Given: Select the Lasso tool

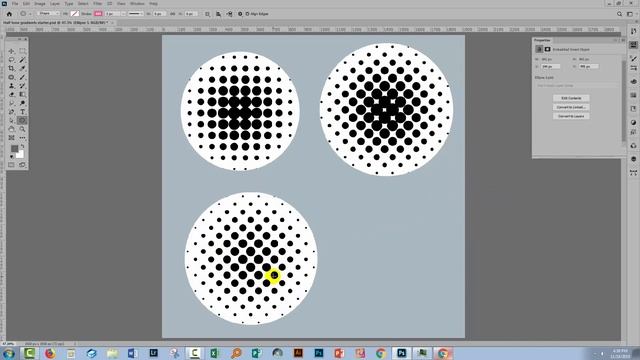Looking at the screenshot, I should pos(11,60).
